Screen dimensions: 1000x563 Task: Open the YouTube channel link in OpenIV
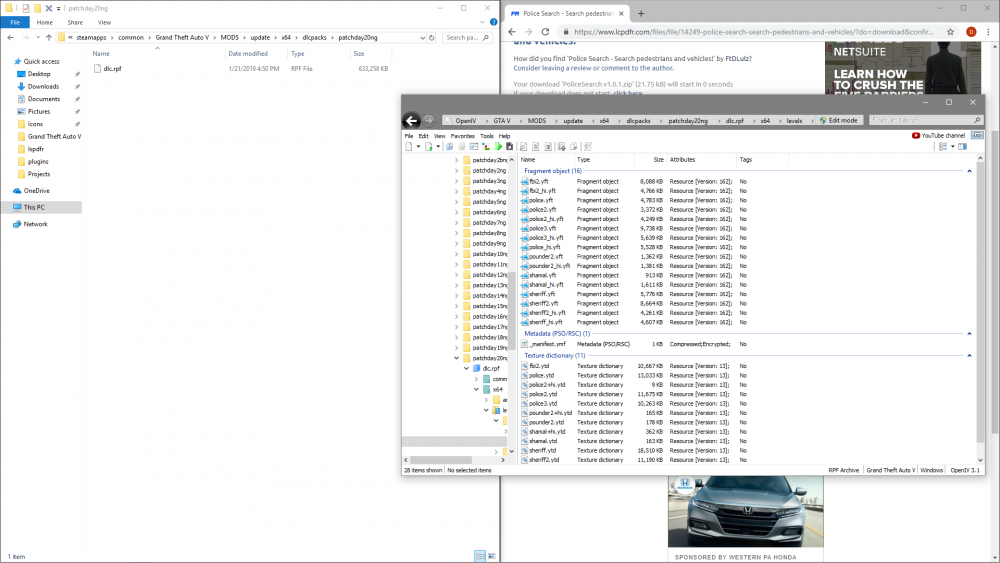pos(939,135)
